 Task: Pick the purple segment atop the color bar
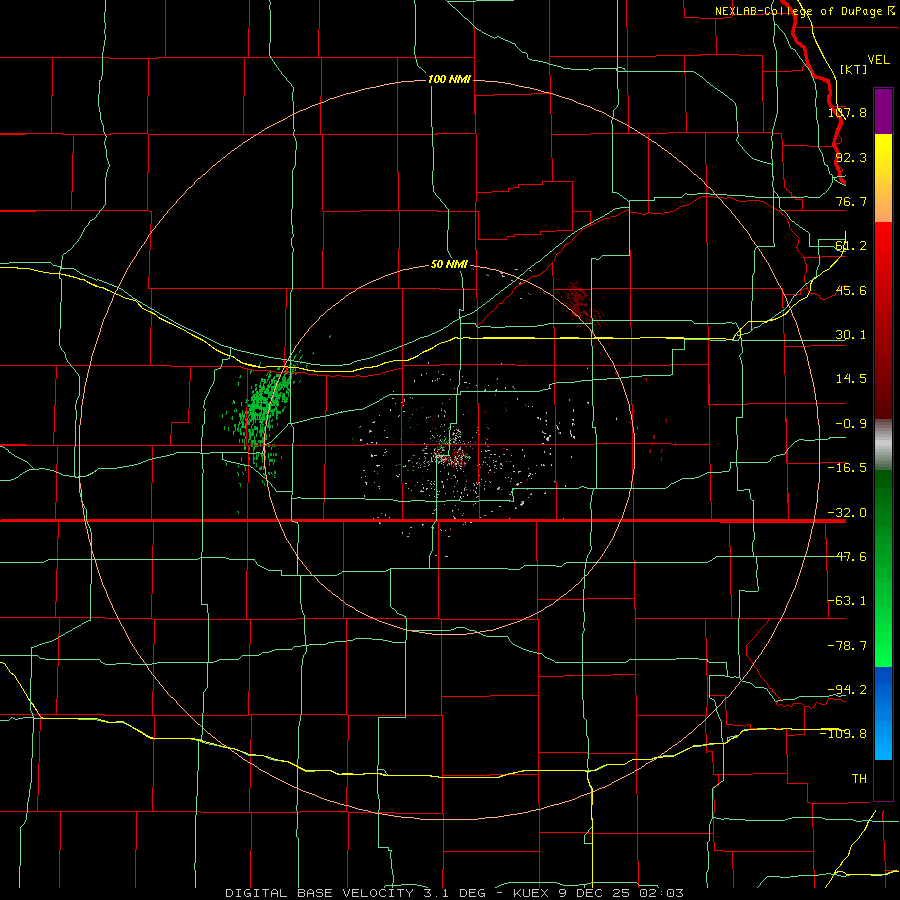point(883,111)
